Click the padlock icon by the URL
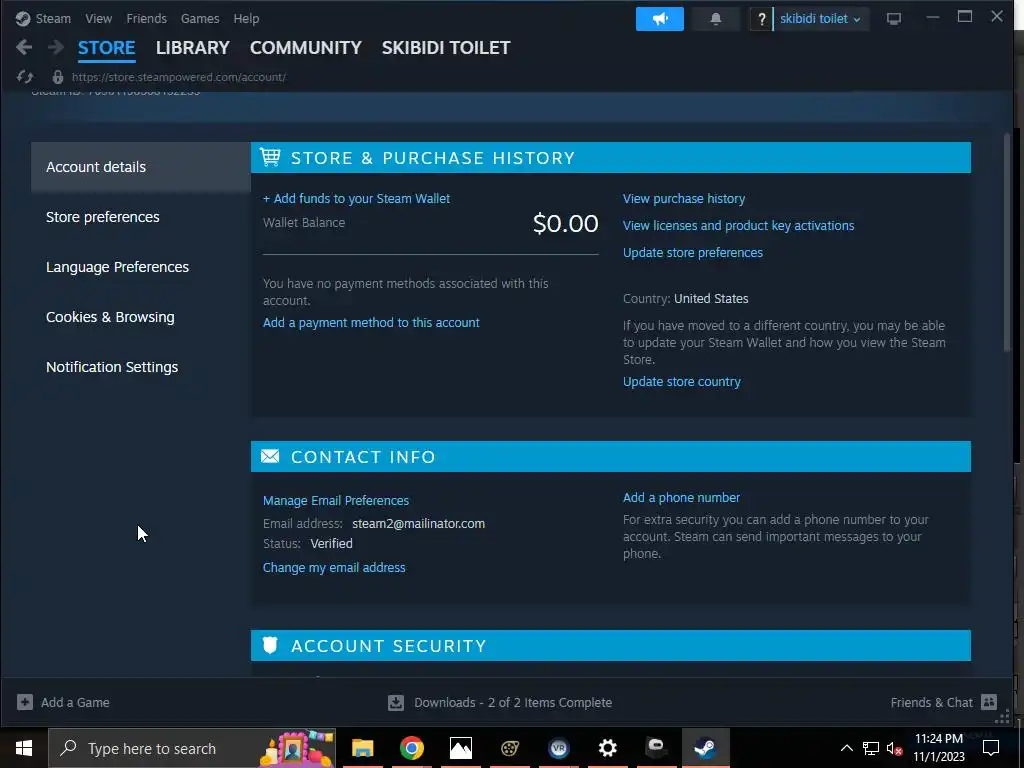1024x768 pixels. 57,77
